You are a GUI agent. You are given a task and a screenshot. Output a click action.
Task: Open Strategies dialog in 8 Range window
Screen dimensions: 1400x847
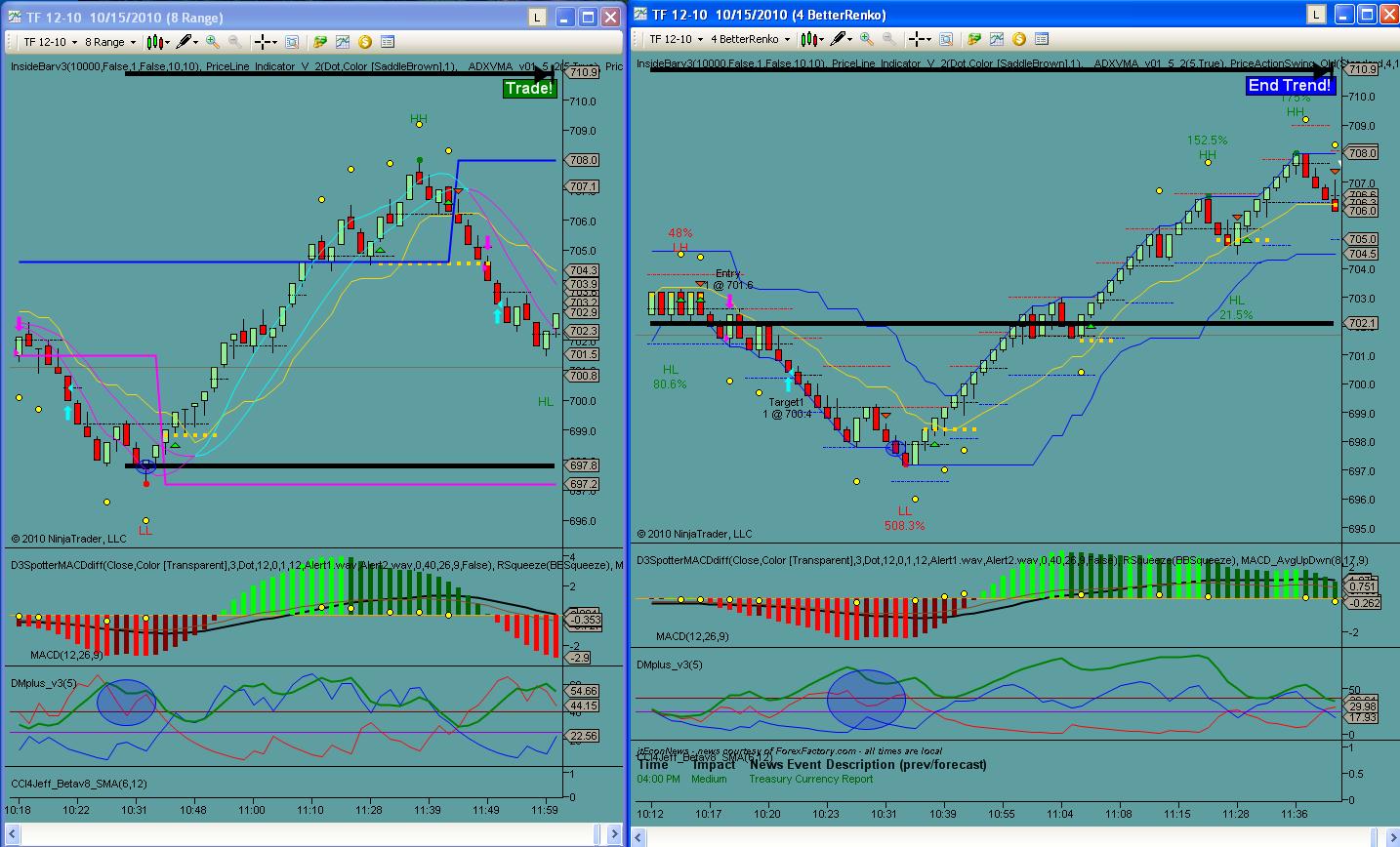tap(320, 42)
